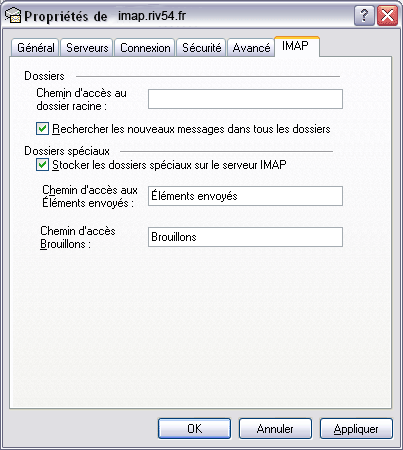
Task: Toggle Stocker les dossiers spéciaux checkbox
Action: point(42,165)
